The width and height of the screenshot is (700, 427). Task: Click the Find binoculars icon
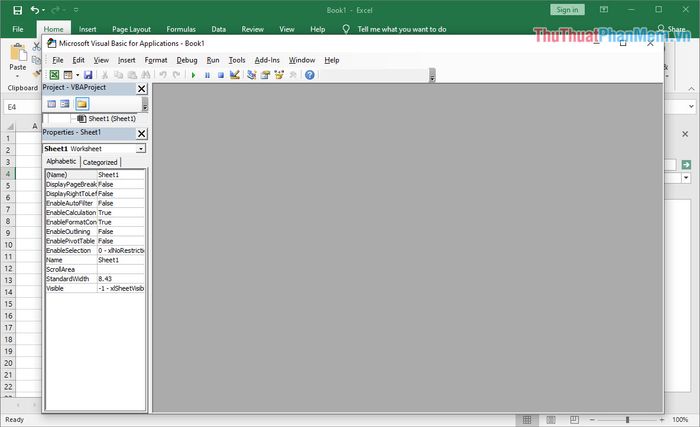pos(146,75)
